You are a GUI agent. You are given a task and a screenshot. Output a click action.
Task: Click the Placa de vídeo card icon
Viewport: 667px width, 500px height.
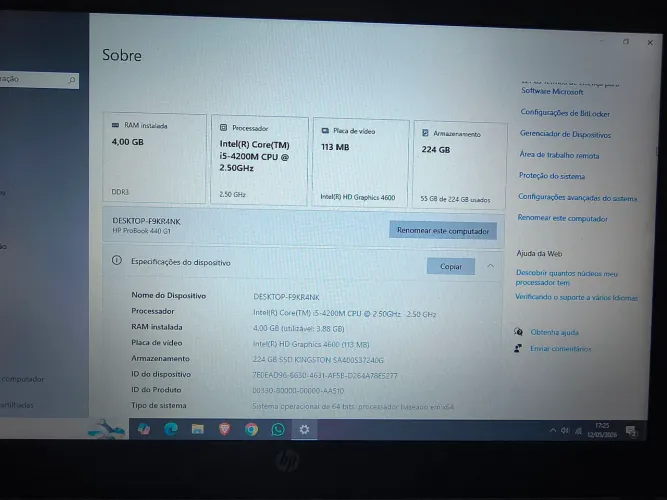tap(325, 131)
